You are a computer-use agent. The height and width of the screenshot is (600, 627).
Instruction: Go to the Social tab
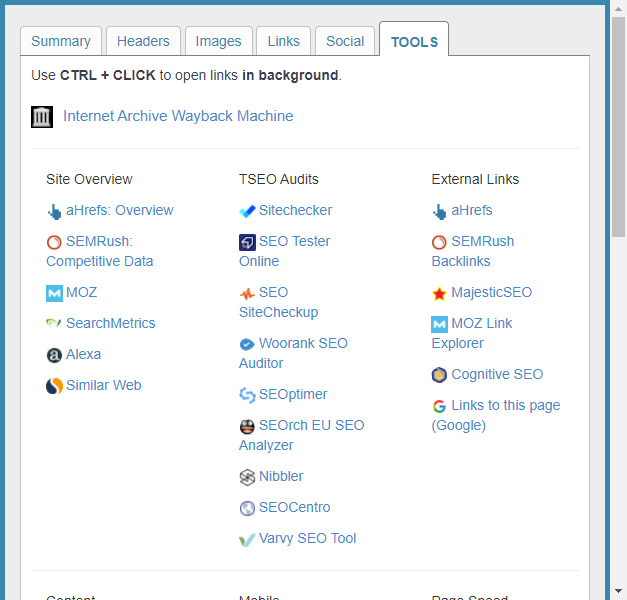pyautogui.click(x=345, y=41)
